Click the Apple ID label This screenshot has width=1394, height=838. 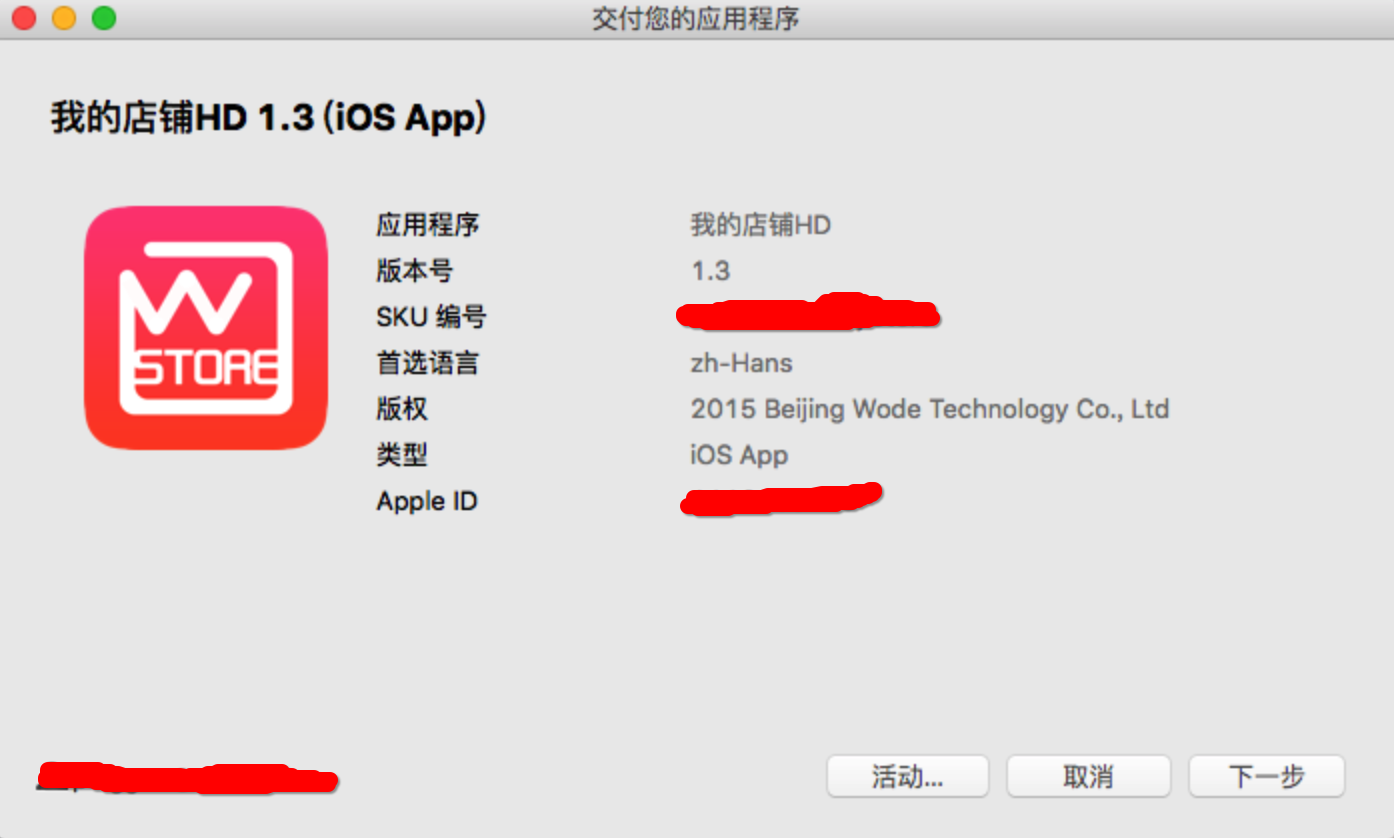tap(427, 501)
